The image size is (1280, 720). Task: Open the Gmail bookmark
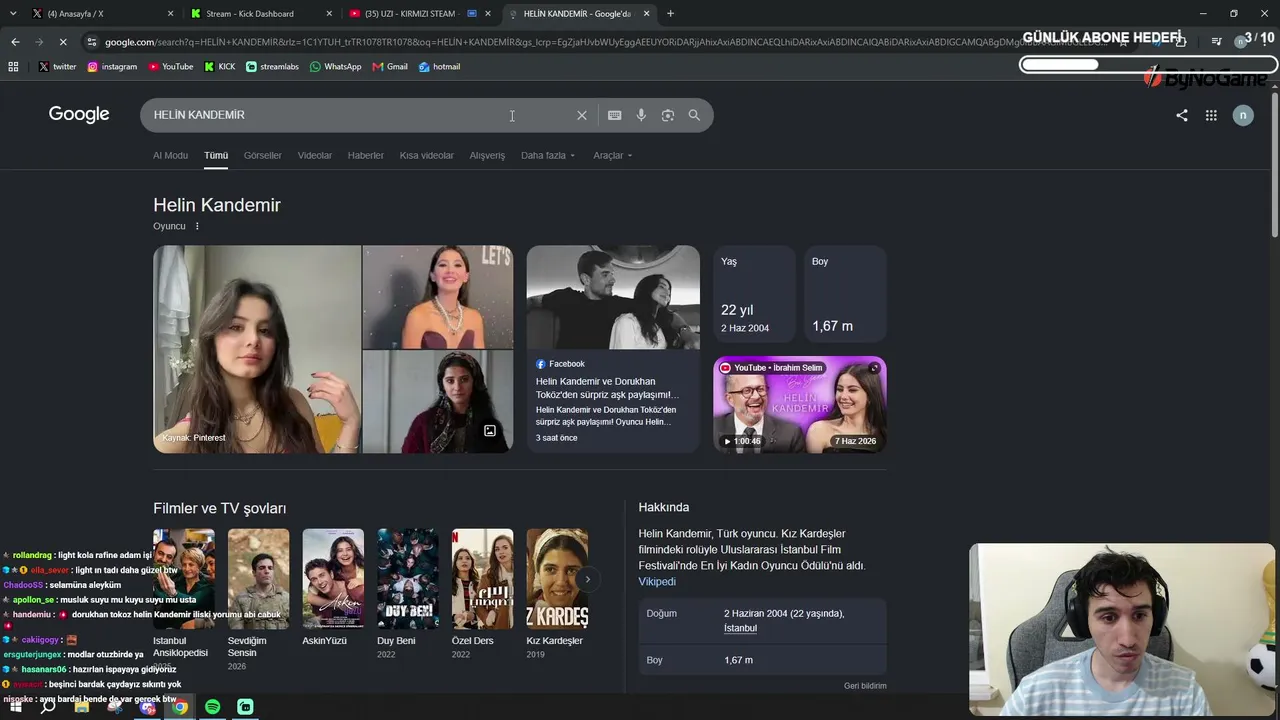coord(390,67)
